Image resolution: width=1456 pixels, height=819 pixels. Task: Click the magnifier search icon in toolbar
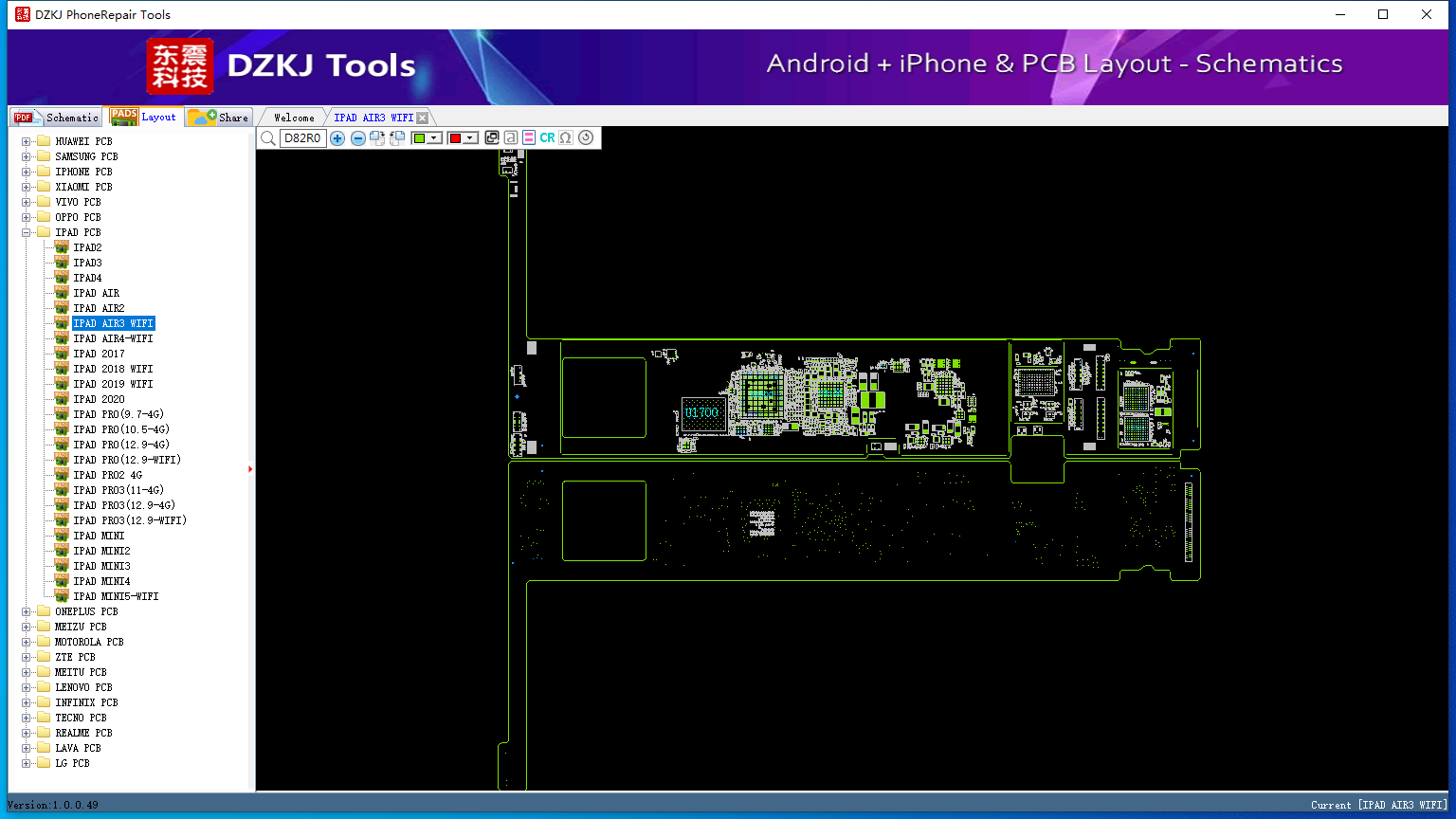(x=268, y=138)
